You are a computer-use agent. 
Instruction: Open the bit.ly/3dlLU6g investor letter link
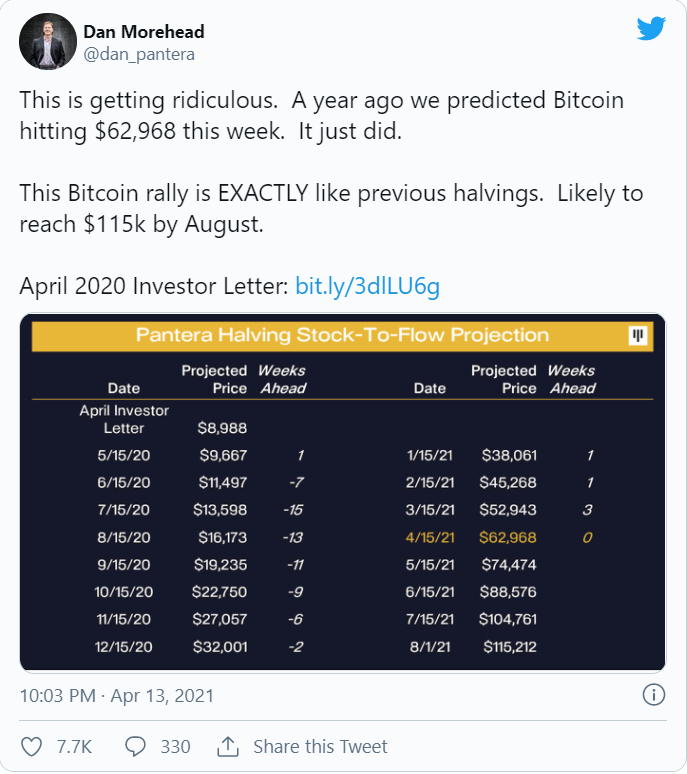coord(367,287)
